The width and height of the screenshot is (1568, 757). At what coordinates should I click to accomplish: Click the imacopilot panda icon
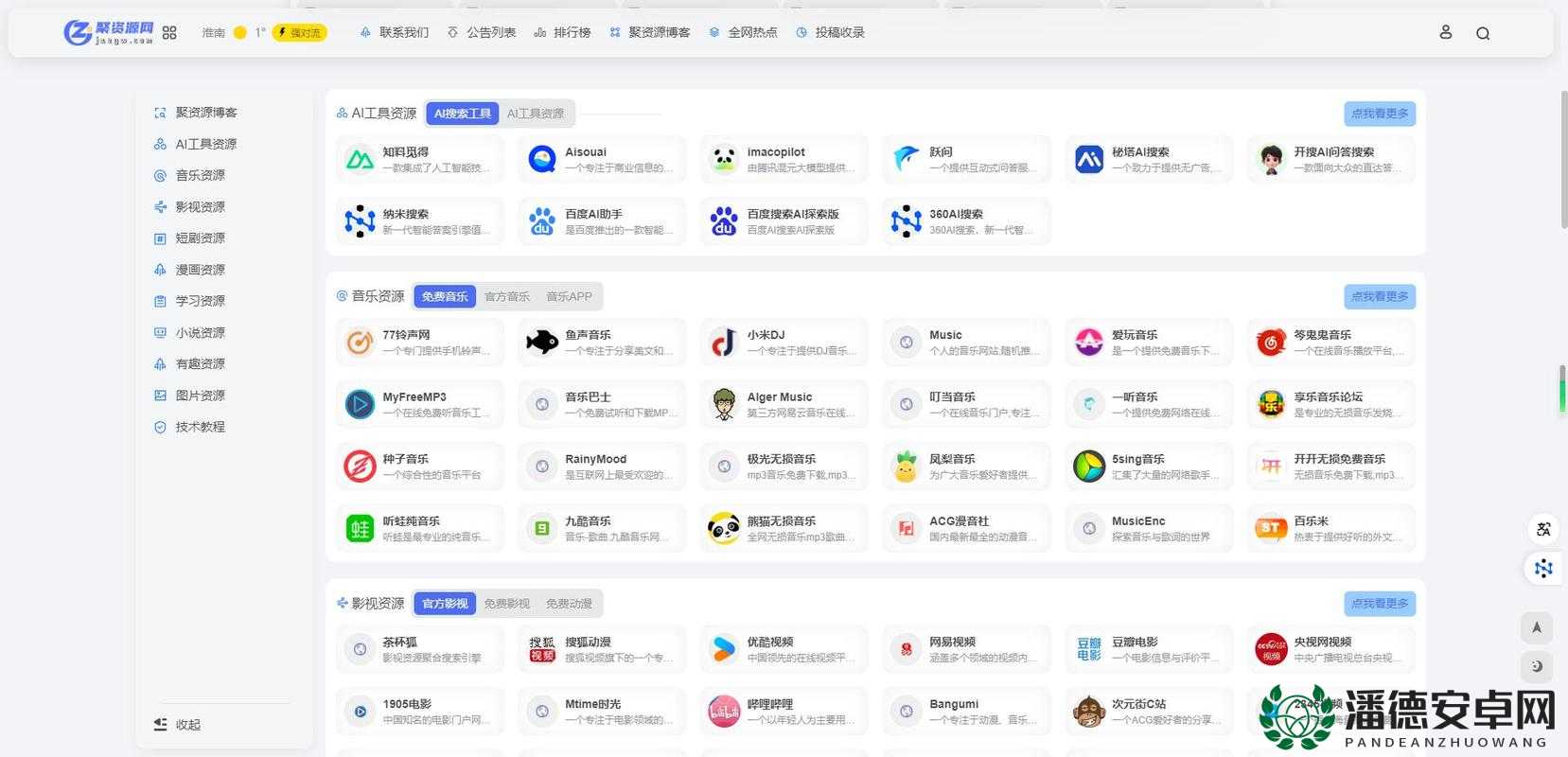(724, 159)
